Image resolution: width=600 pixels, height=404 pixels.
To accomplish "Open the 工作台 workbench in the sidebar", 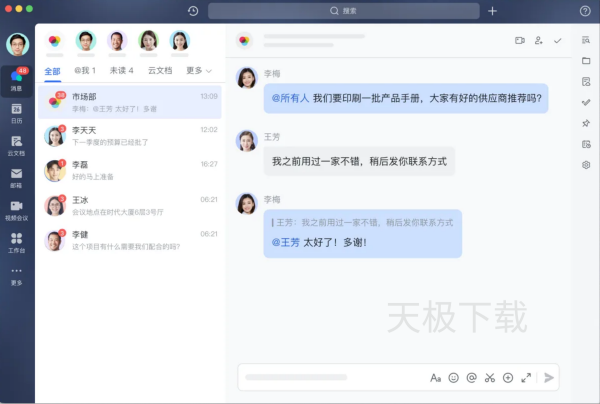I will [17, 241].
